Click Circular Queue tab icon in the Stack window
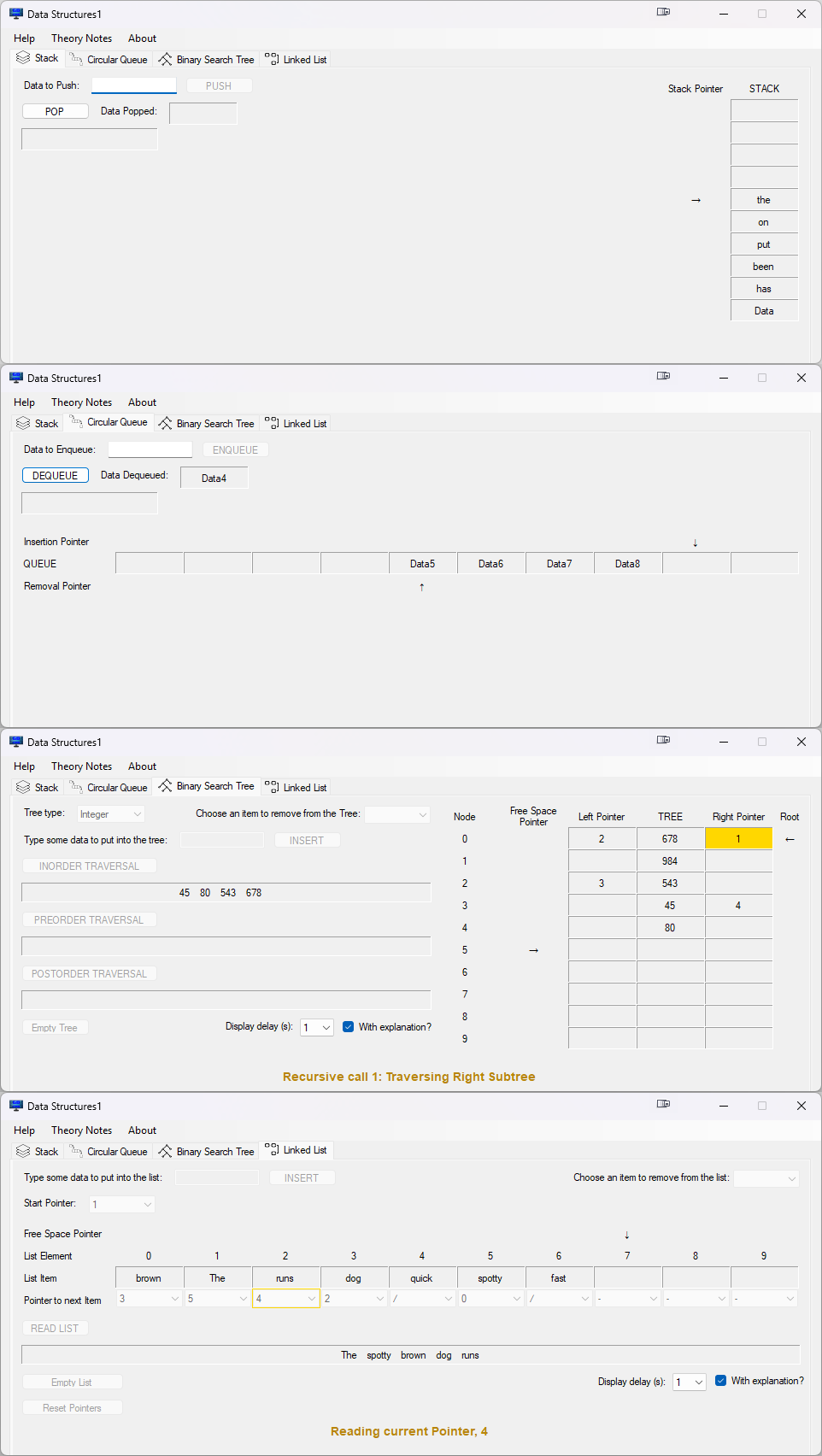The image size is (822, 1456). (76, 60)
